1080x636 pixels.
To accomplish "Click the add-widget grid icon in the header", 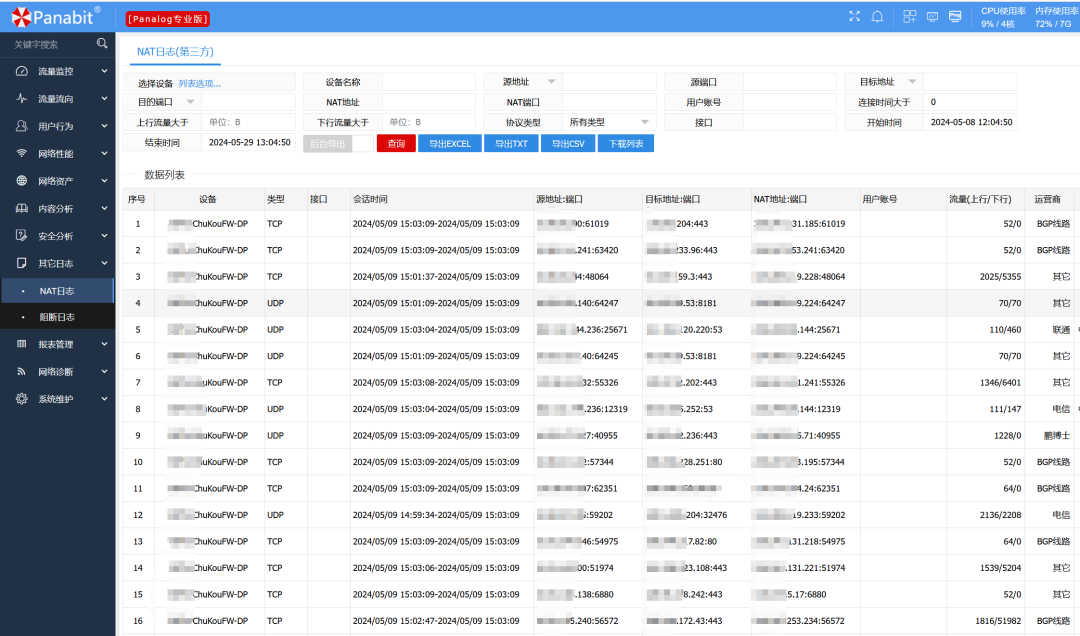I will (910, 17).
